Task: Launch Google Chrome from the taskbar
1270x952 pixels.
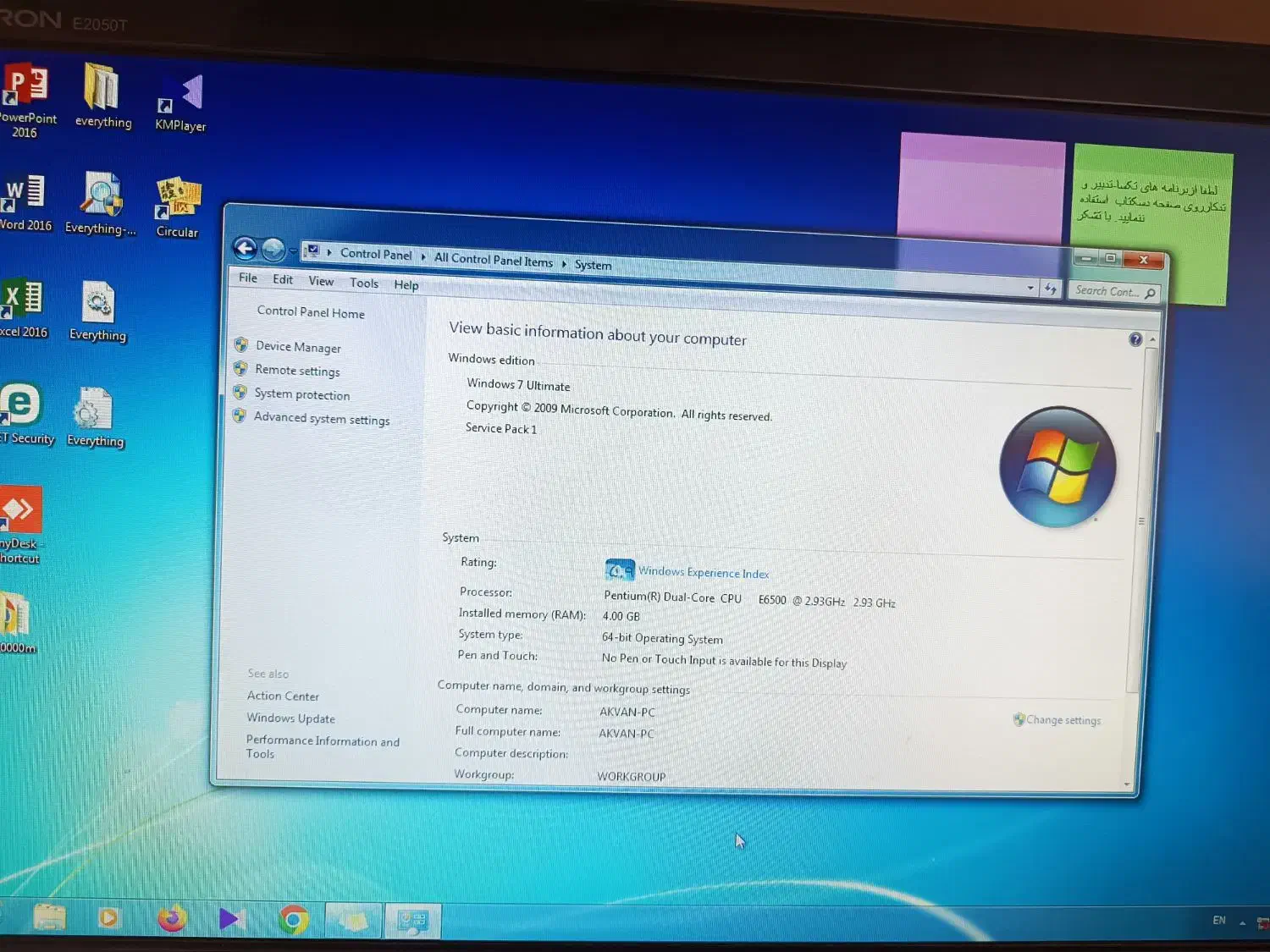Action: [293, 920]
